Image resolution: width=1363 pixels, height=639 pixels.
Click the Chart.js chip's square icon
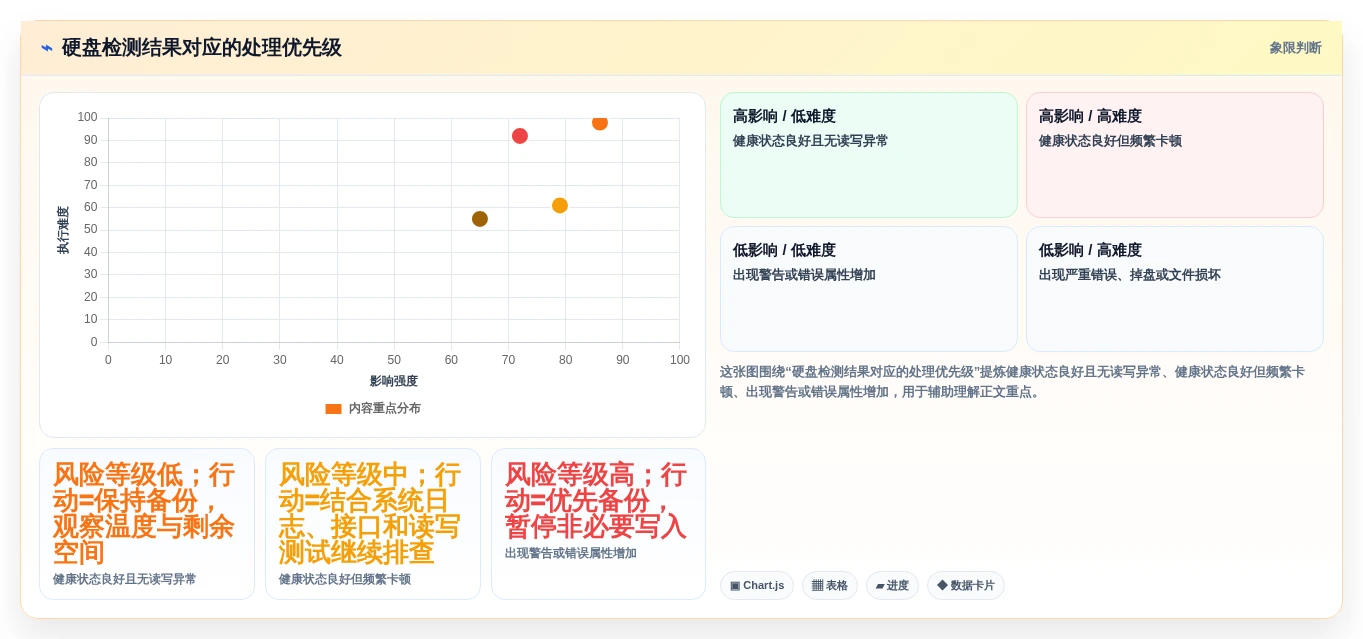(x=735, y=585)
